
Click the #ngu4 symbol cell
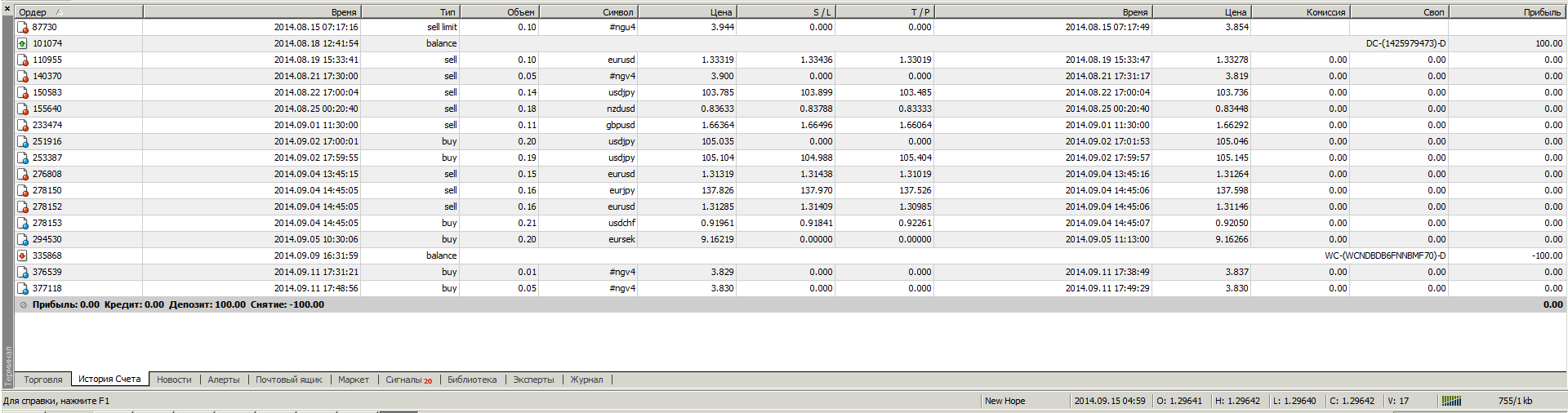tap(622, 27)
